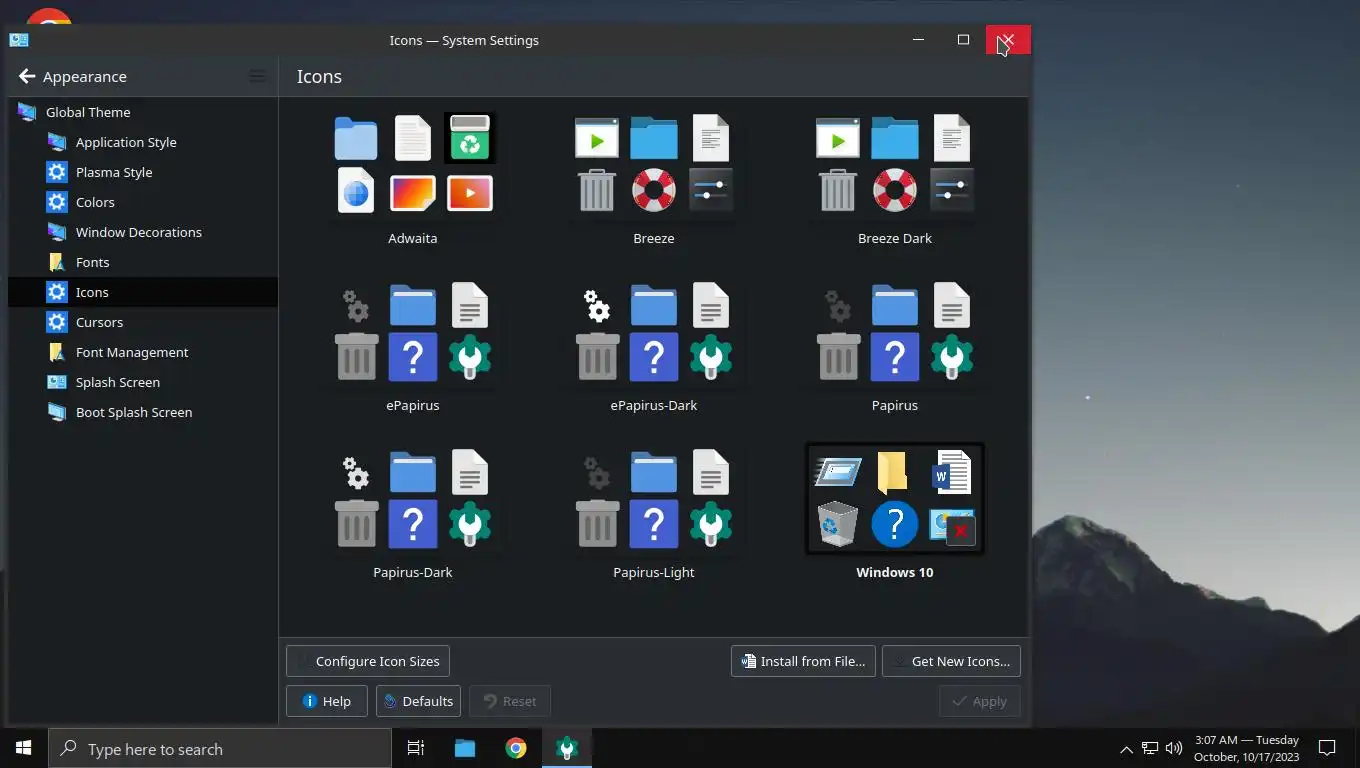Screen dimensions: 1360x768
Task: Click the Reset button
Action: pyautogui.click(x=510, y=701)
